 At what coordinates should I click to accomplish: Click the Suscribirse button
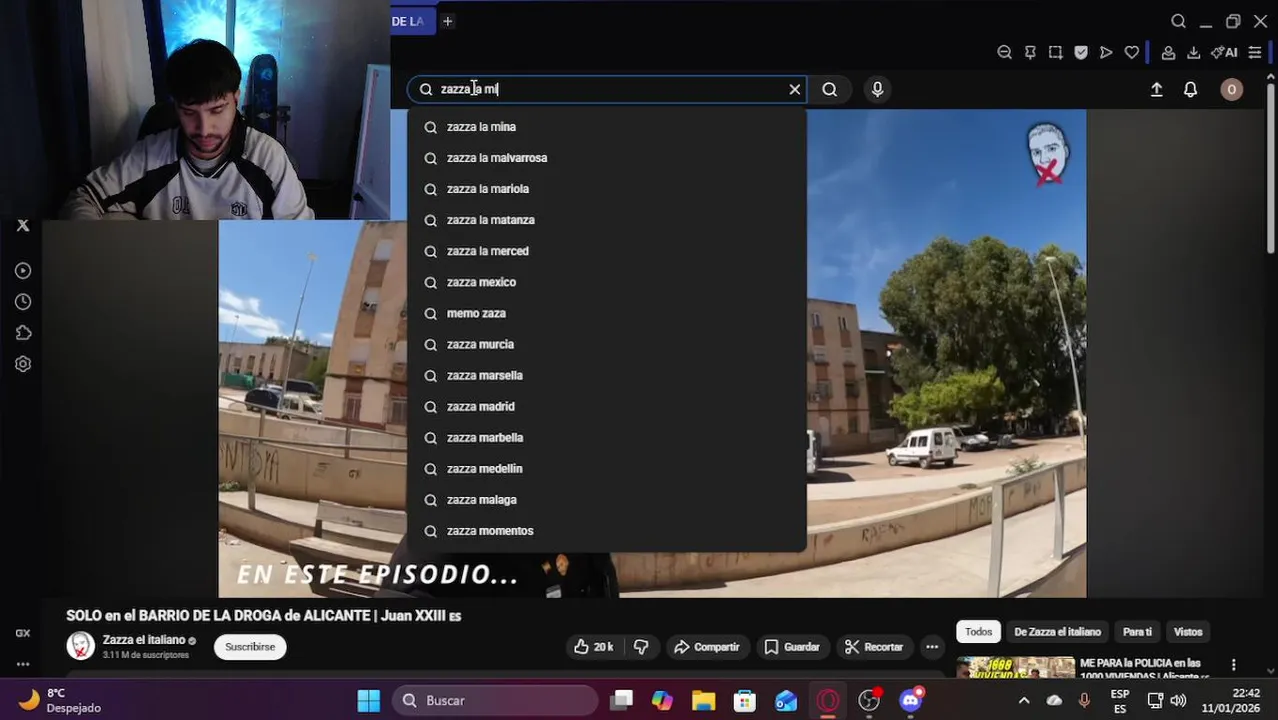coord(250,647)
